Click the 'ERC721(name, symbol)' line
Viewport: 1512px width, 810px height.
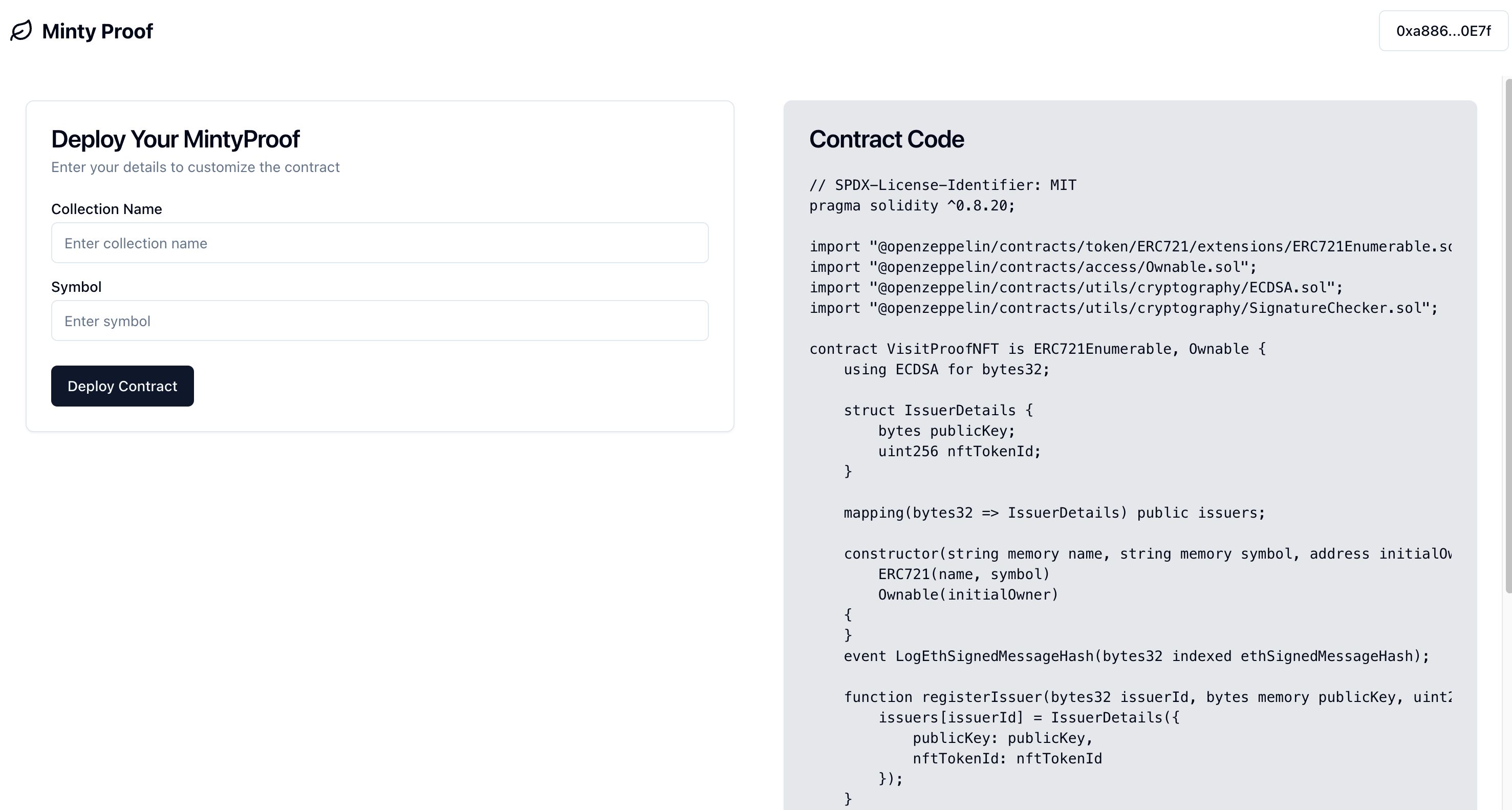pos(964,574)
